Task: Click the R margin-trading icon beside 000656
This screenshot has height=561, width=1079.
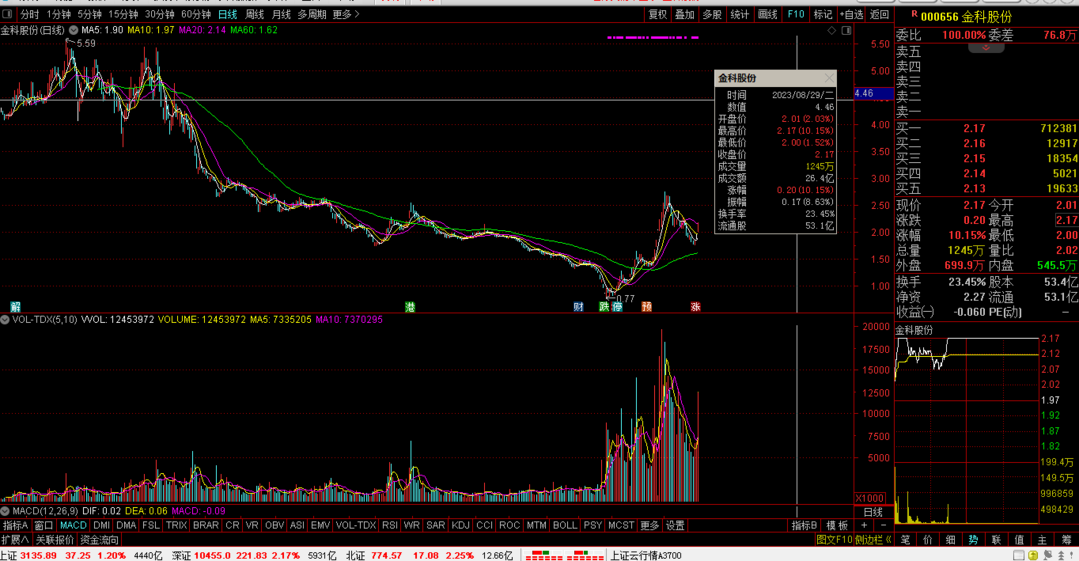Action: point(914,14)
